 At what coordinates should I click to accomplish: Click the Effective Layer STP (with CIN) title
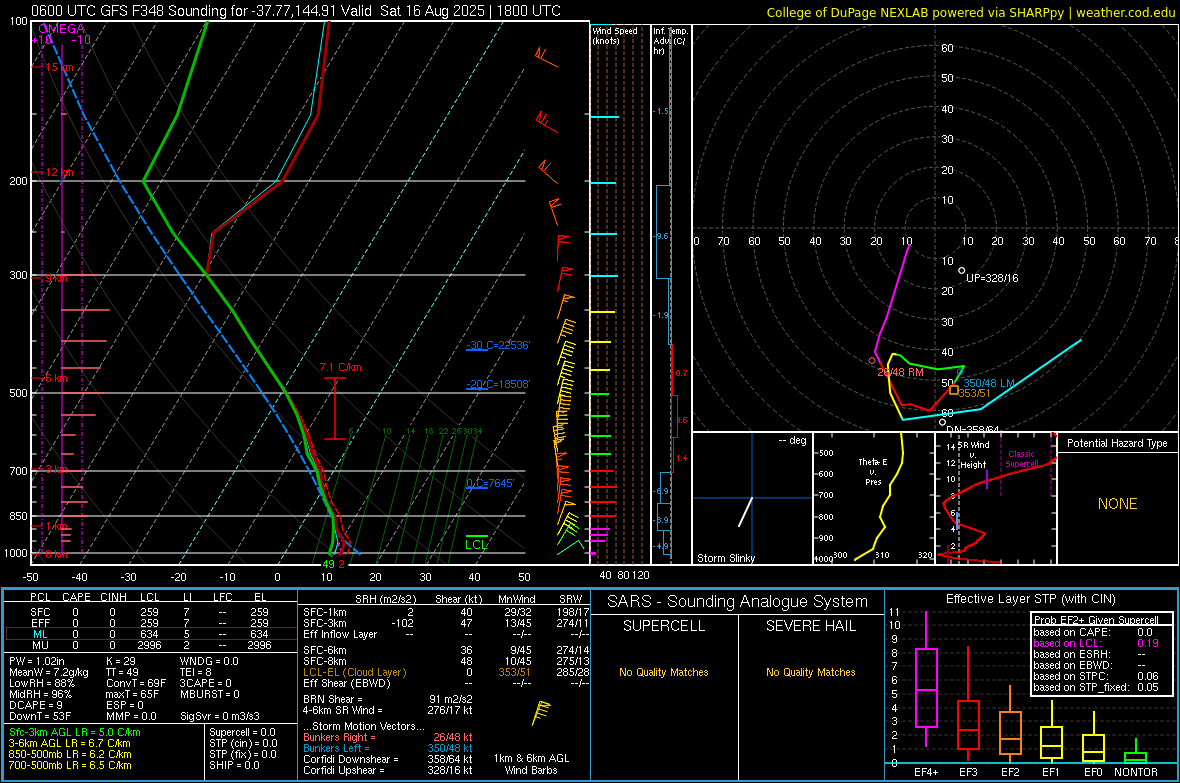(1030, 599)
